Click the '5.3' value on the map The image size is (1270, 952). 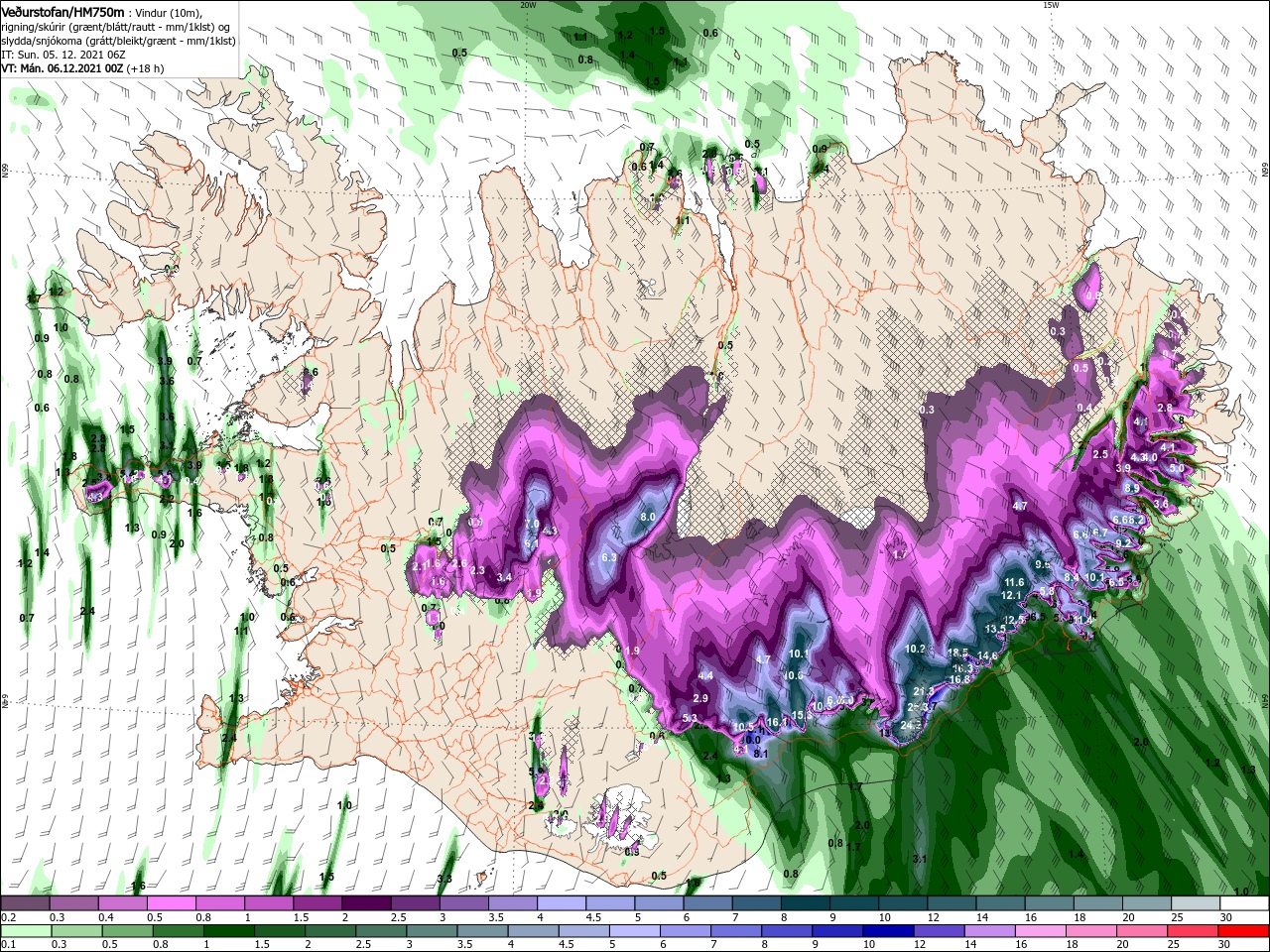coord(691,718)
